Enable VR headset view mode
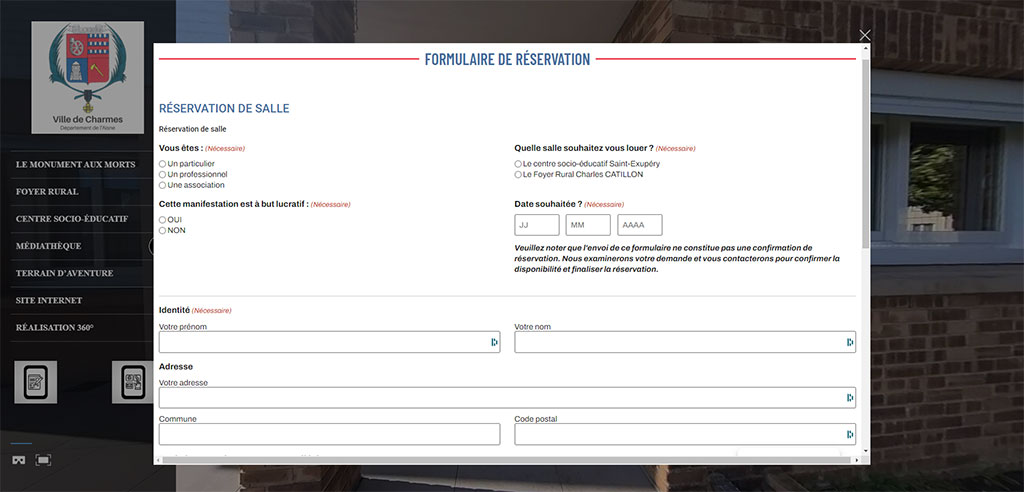This screenshot has height=492, width=1024. pos(19,460)
